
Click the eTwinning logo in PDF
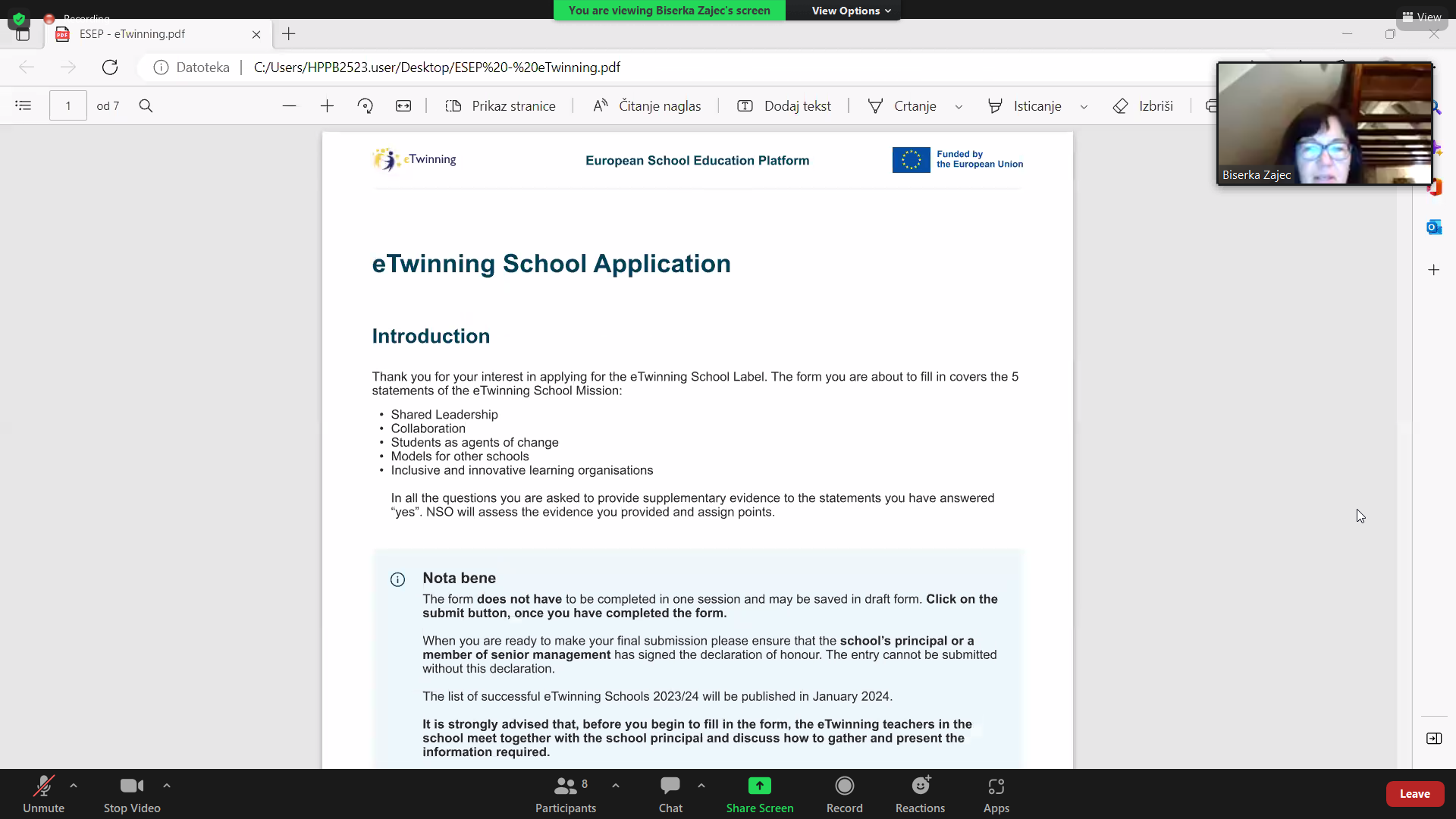pos(415,159)
